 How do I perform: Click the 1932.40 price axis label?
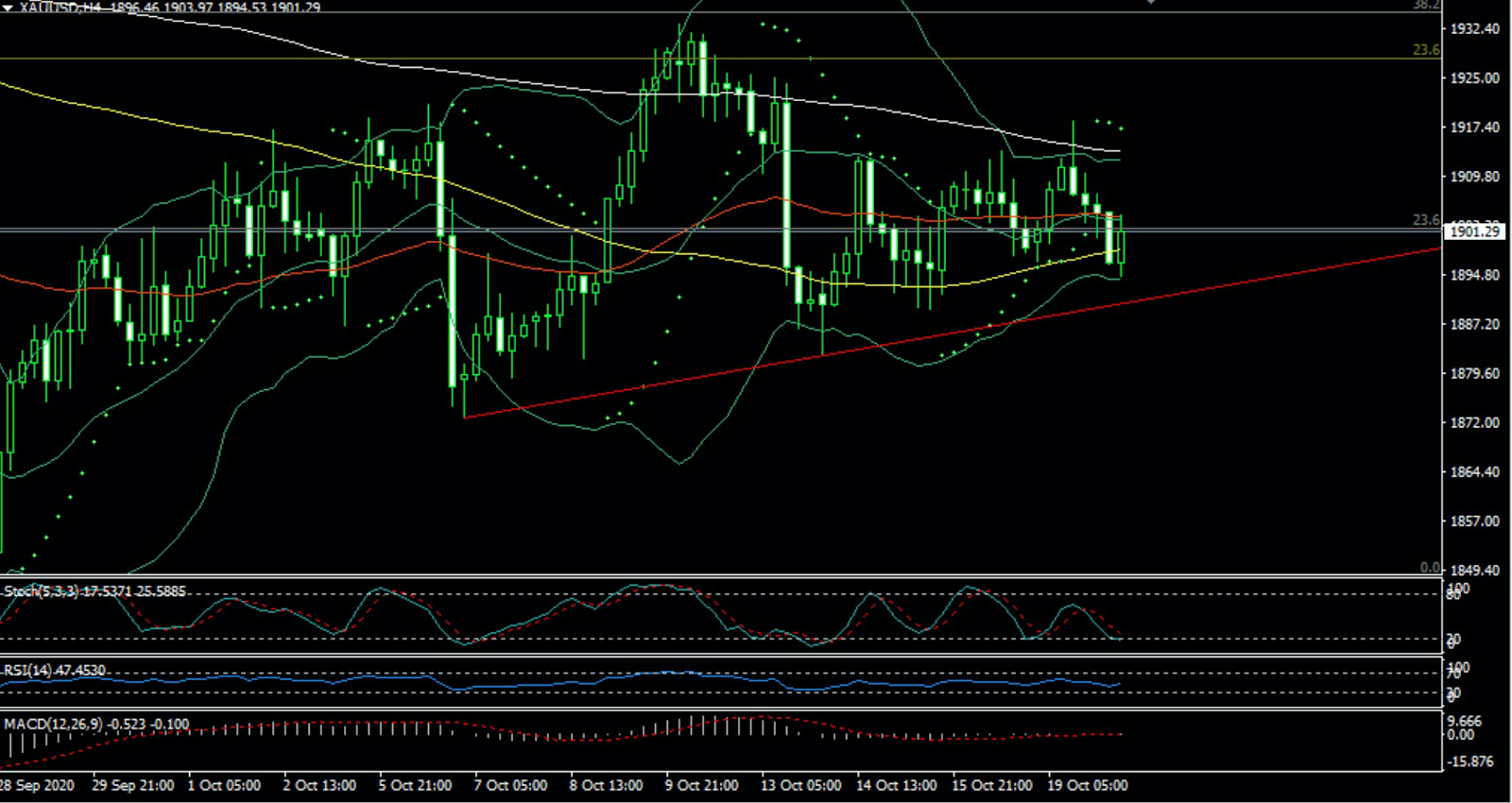pos(1474,29)
